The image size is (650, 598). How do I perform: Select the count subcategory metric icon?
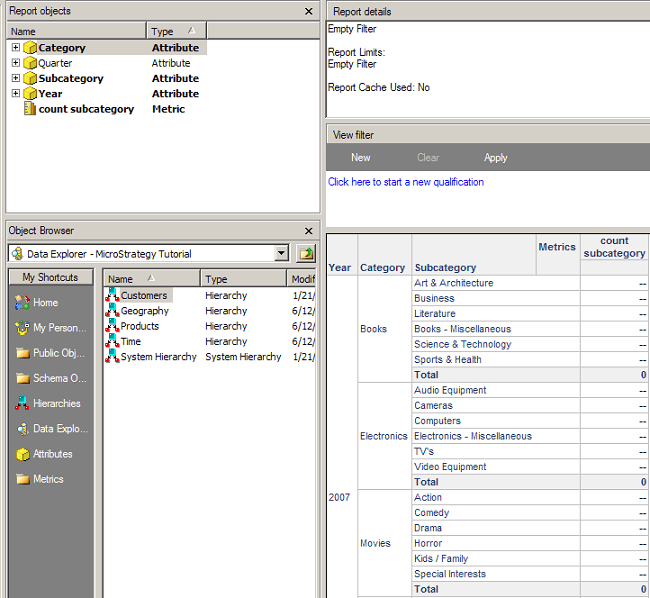(x=29, y=109)
